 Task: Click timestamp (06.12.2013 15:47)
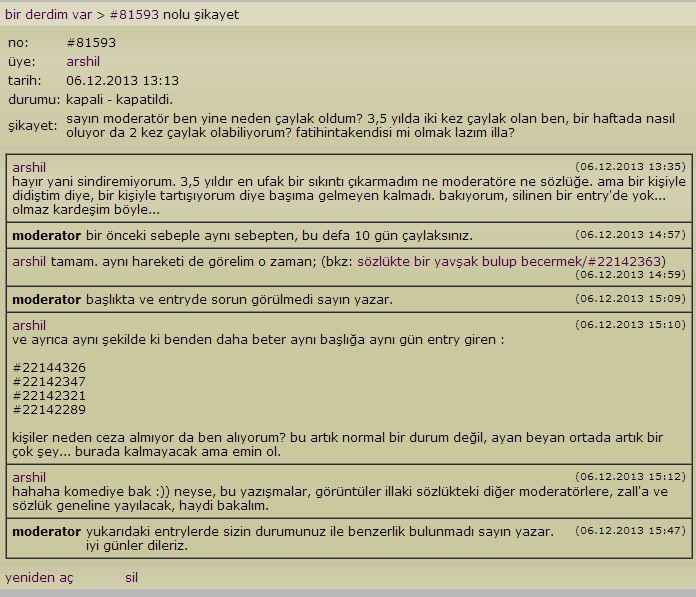pyautogui.click(x=630, y=530)
